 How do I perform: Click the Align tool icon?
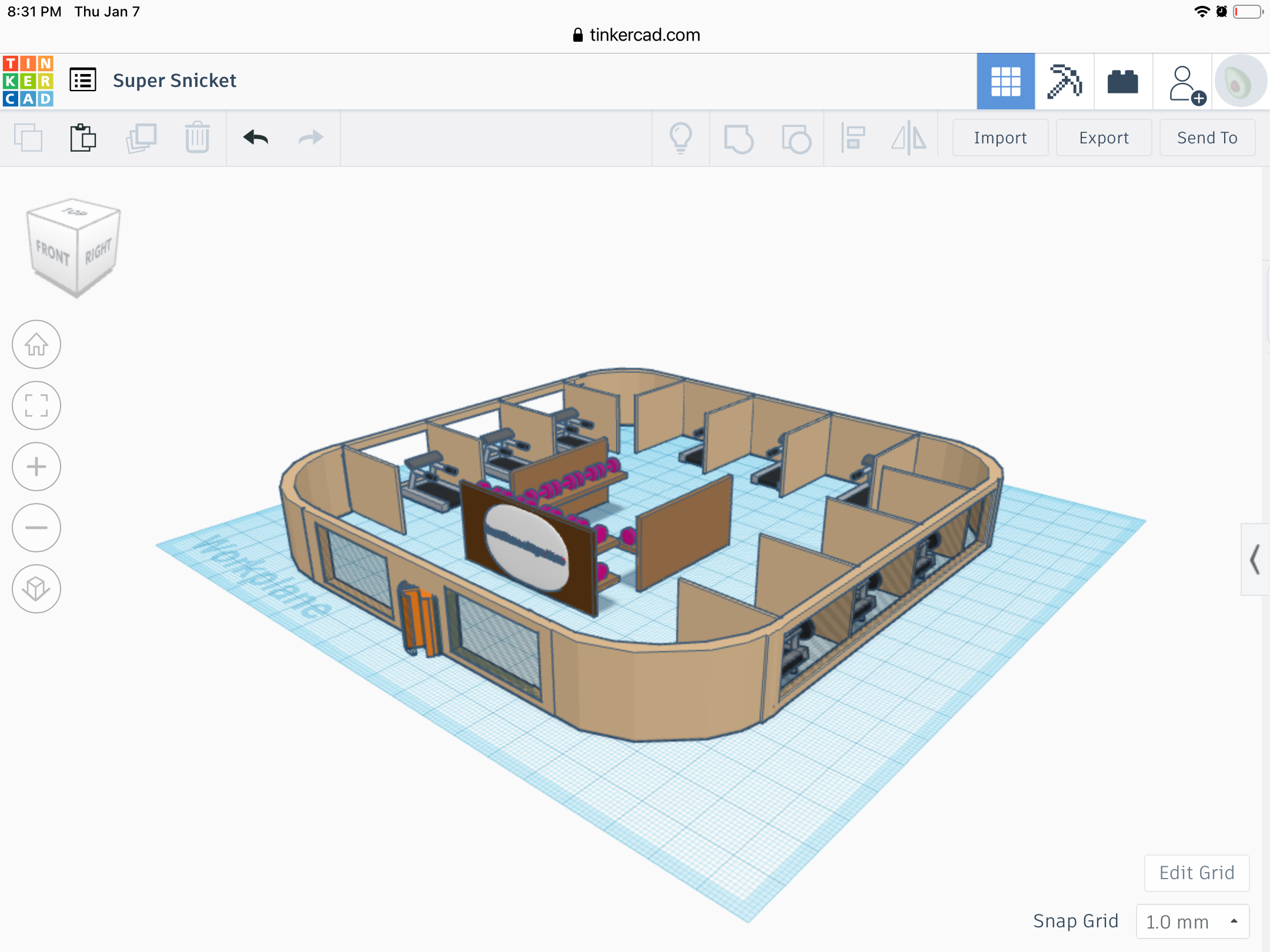click(853, 138)
